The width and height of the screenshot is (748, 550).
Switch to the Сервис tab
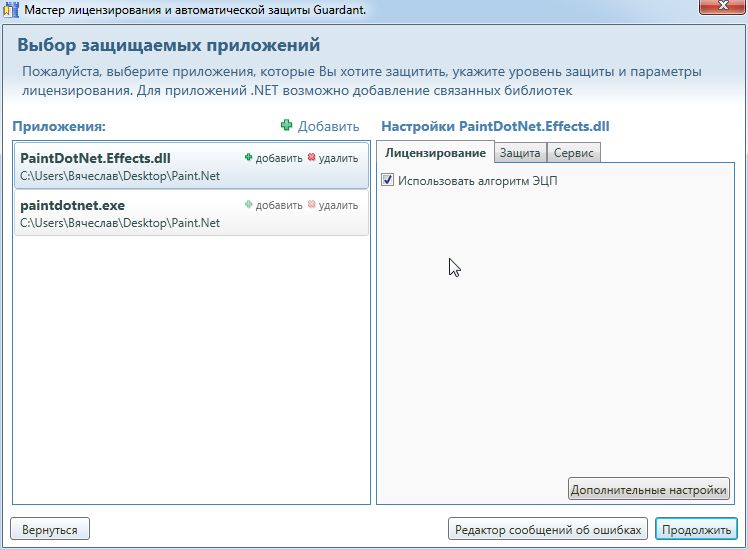[x=574, y=153]
